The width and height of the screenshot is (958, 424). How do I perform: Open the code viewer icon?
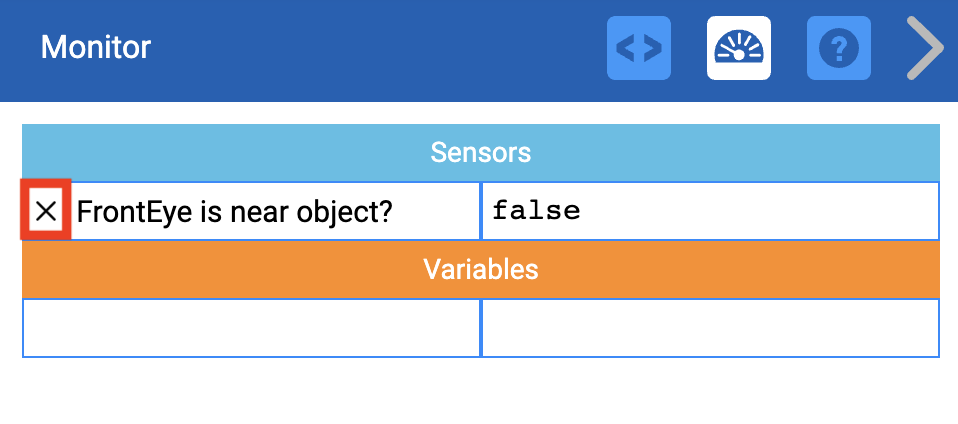pos(638,48)
